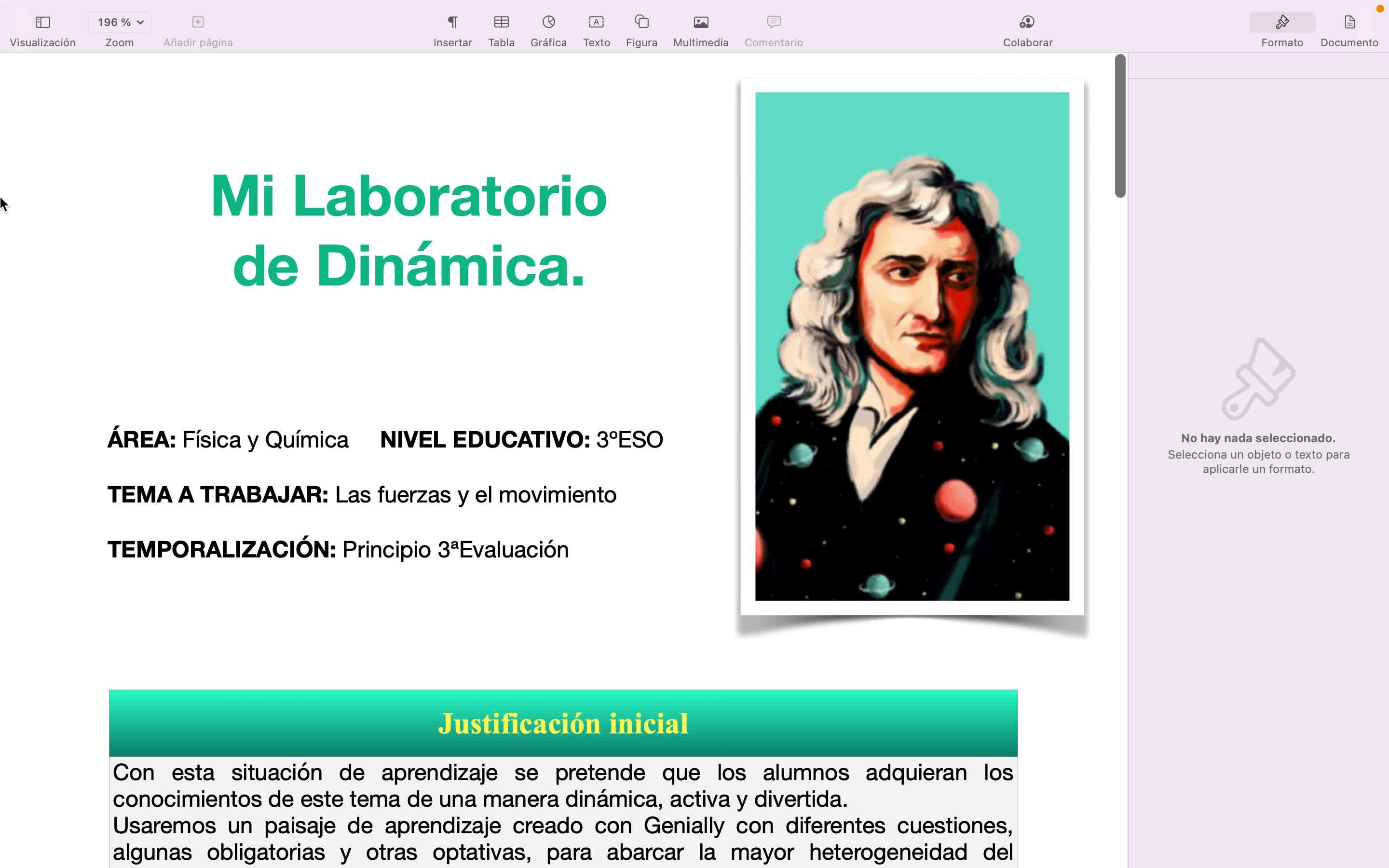This screenshot has width=1389, height=868.
Task: Open the Colaborar sharing options
Action: tap(1027, 22)
